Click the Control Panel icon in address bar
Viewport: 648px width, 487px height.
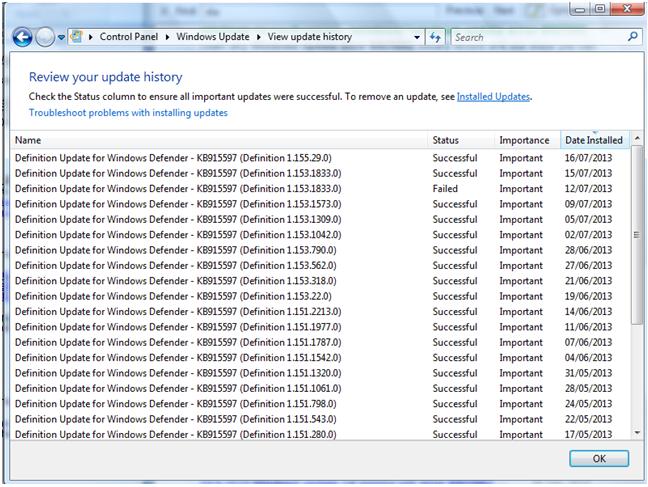tap(76, 37)
